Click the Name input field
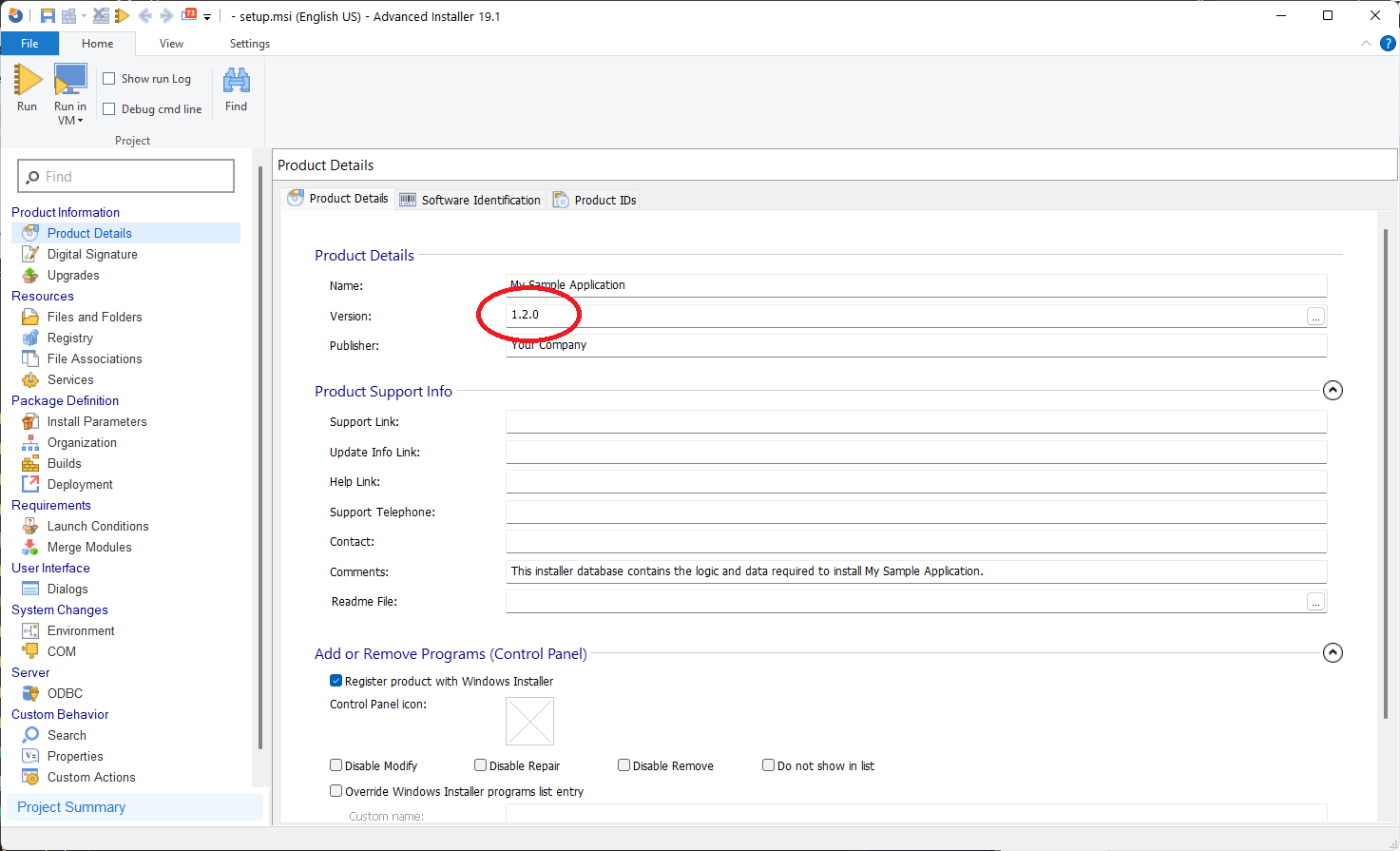 916,285
